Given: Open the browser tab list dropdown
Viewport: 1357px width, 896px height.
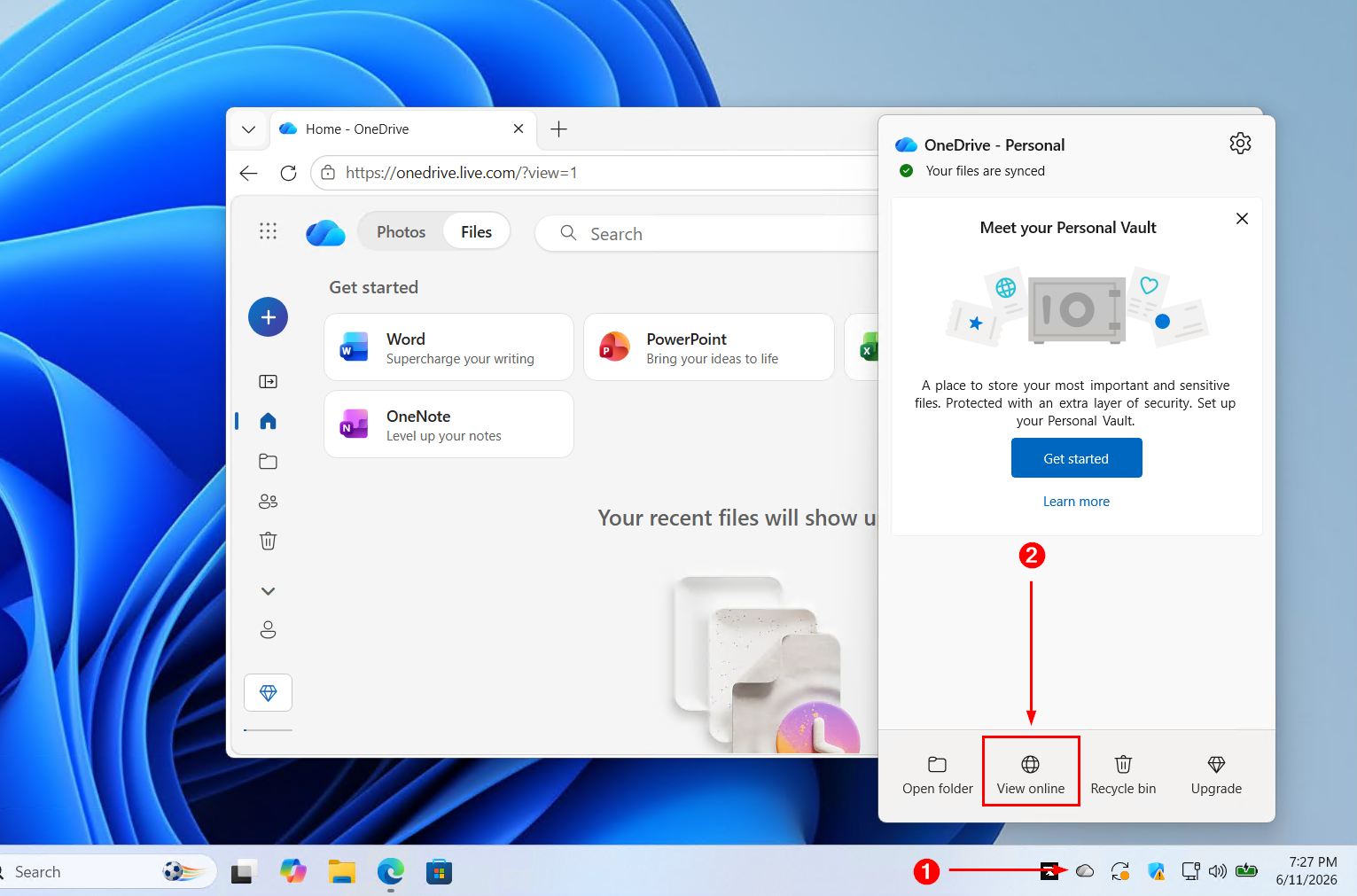Looking at the screenshot, I should [248, 129].
